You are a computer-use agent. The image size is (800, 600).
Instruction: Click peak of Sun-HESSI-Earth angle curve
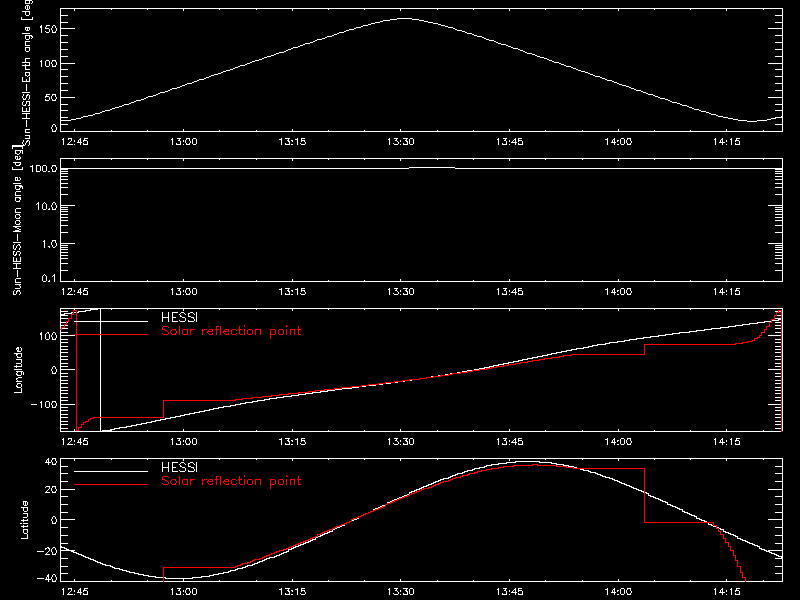tap(404, 18)
